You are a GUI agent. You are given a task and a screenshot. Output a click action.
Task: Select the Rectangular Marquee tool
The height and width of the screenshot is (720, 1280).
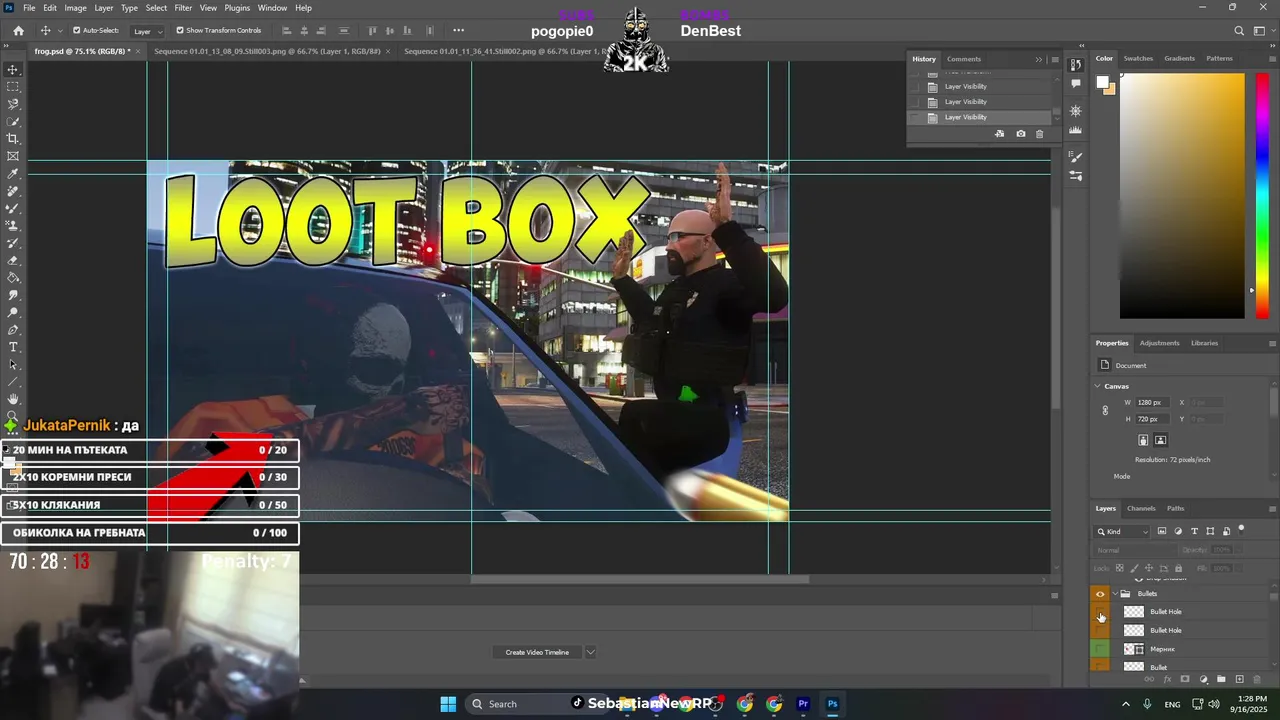[x=13, y=87]
